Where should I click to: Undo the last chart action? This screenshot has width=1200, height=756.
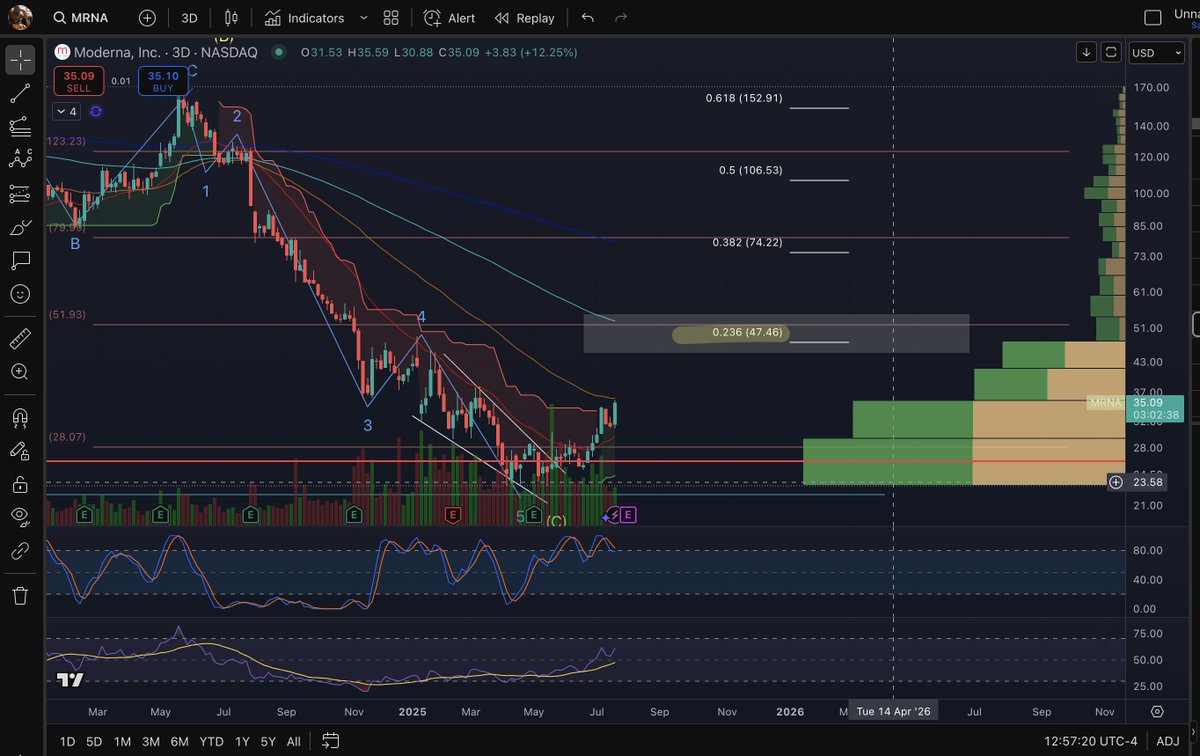pyautogui.click(x=587, y=18)
